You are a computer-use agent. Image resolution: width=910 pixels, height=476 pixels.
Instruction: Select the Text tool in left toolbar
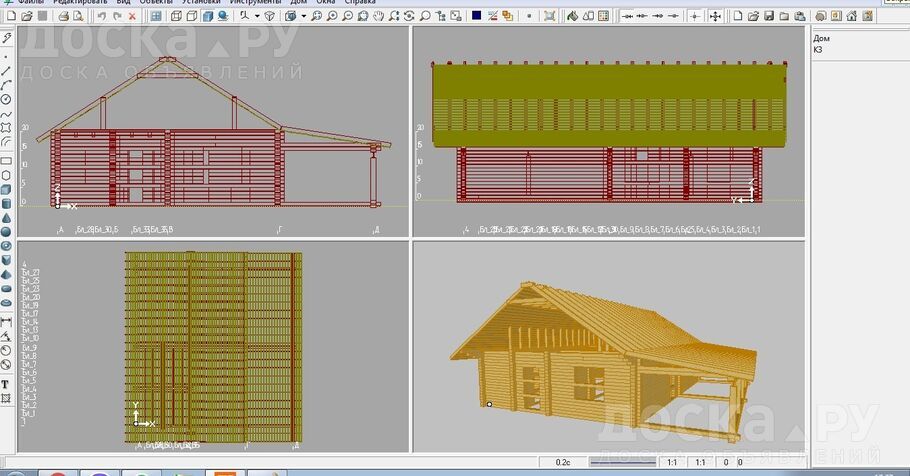(6, 384)
